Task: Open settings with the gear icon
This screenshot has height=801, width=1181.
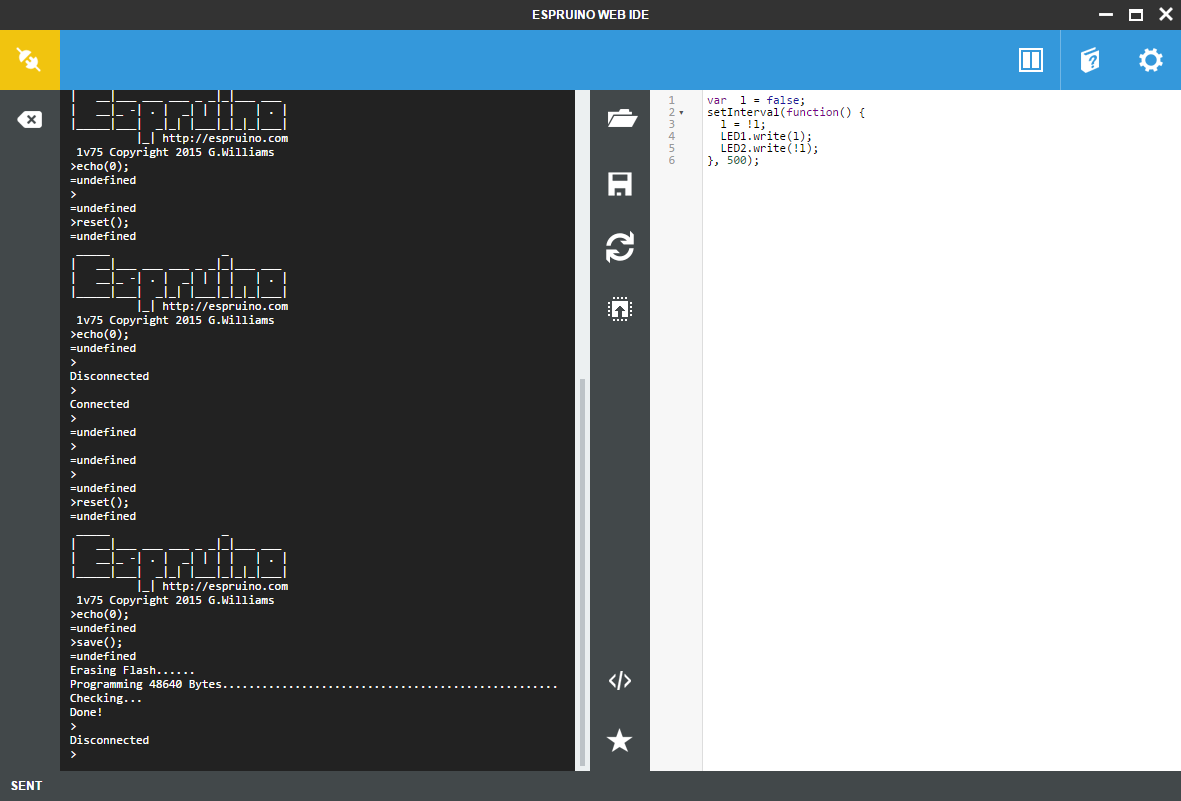Action: 1150,60
